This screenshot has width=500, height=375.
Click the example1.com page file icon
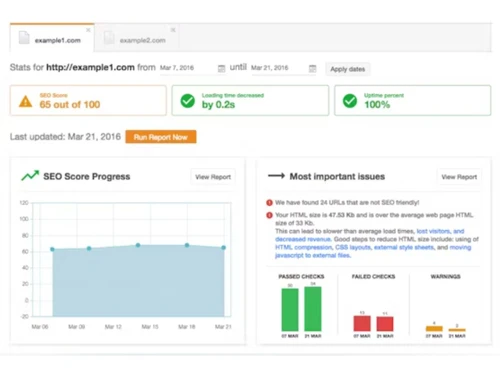pos(24,37)
